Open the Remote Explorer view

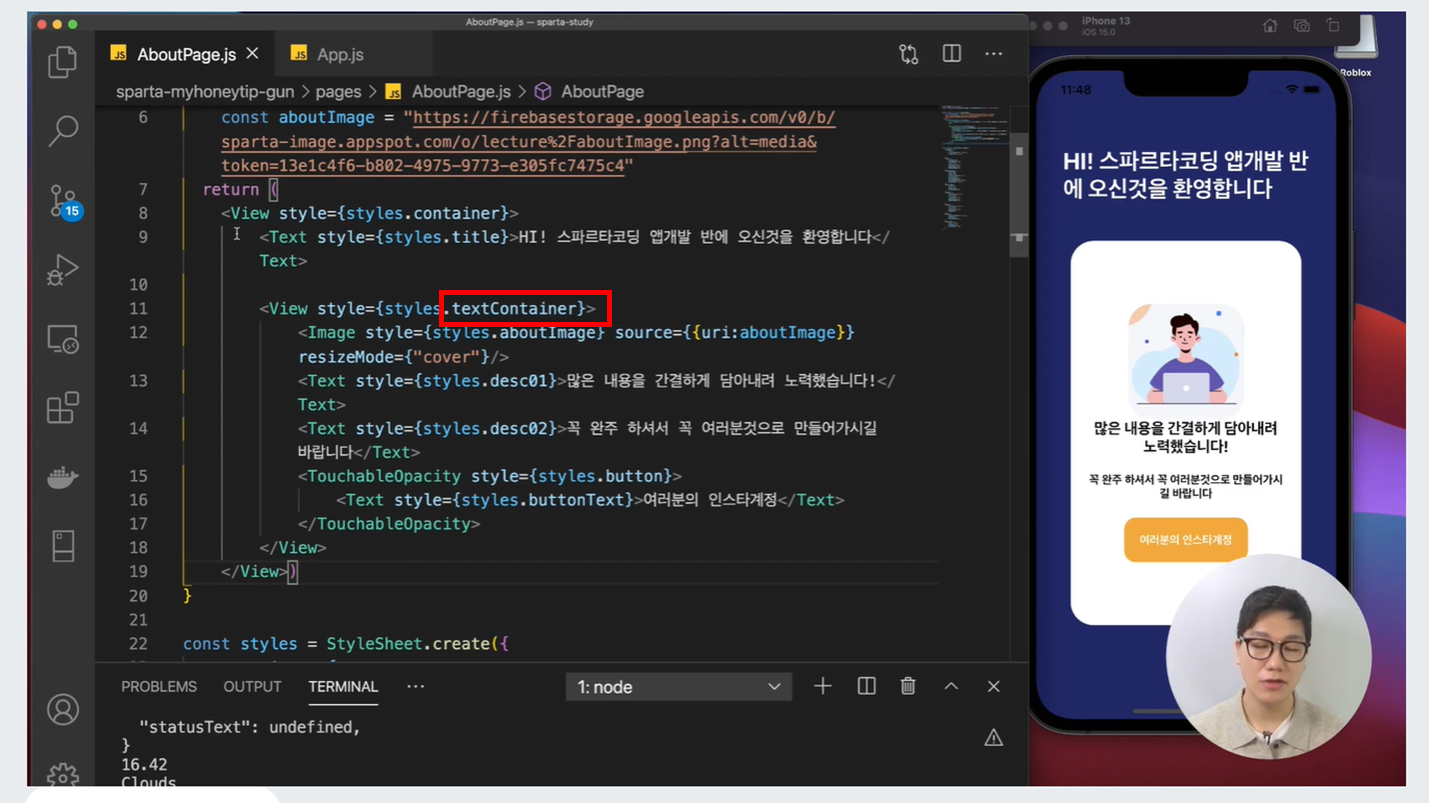pyautogui.click(x=63, y=340)
